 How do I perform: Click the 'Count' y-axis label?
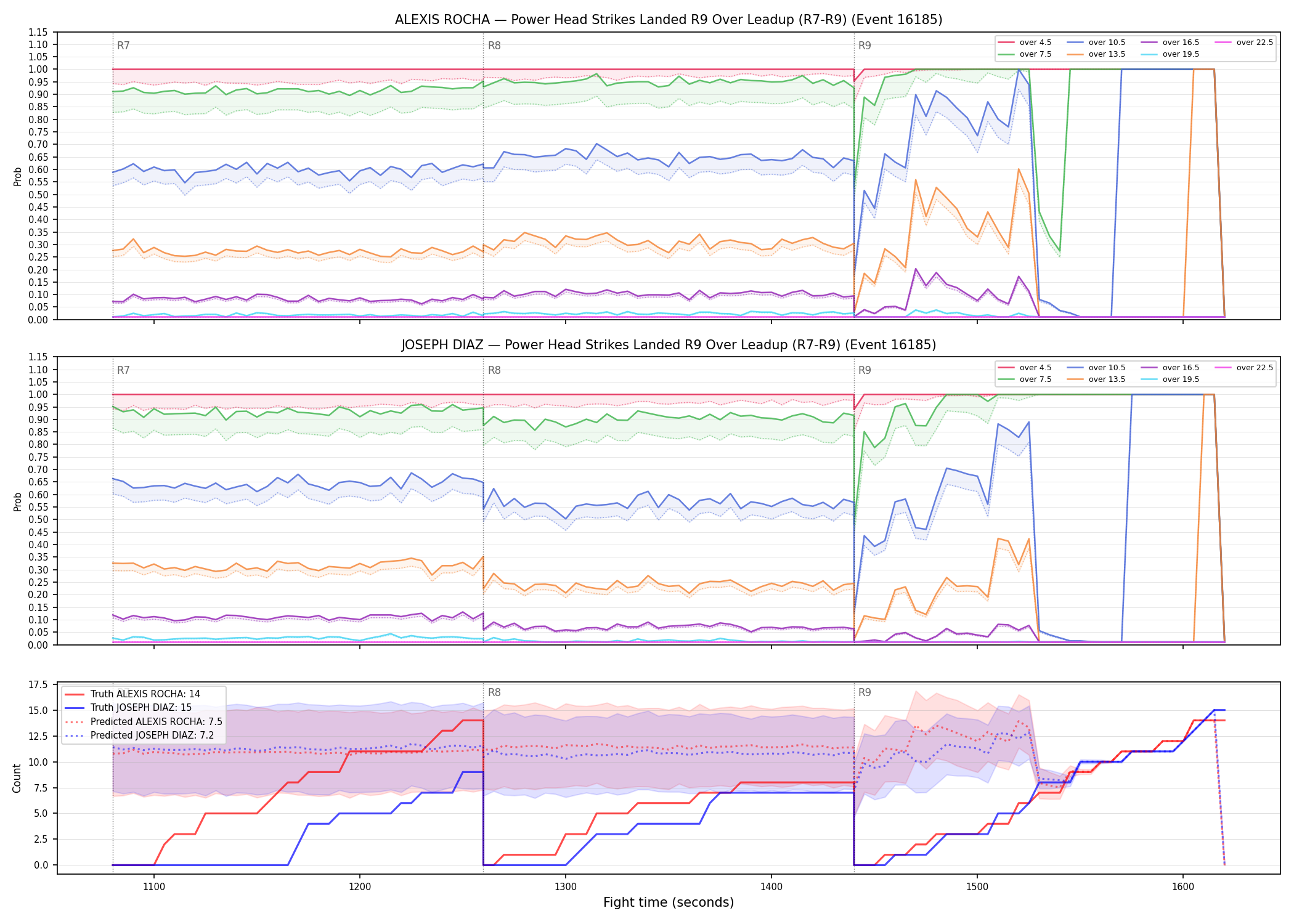coord(17,778)
